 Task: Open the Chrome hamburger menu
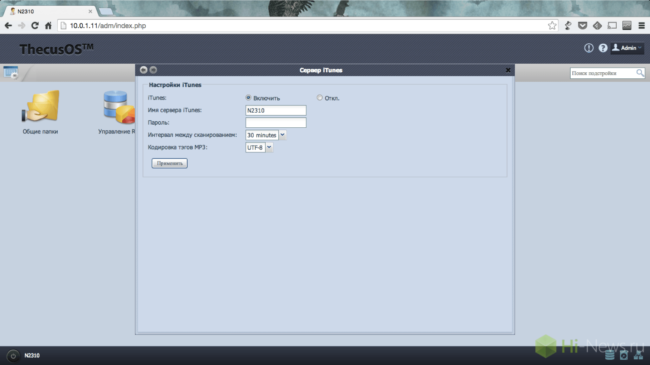tap(642, 26)
